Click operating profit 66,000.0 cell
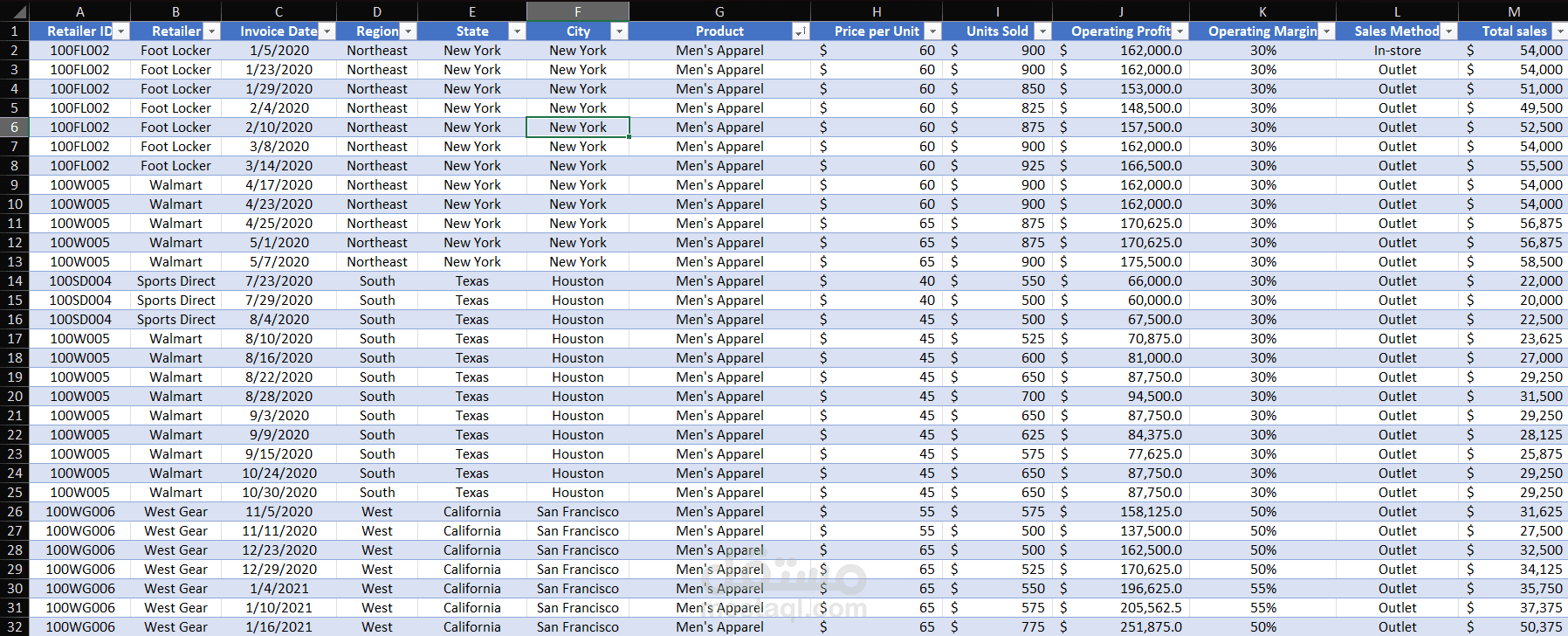 (x=1121, y=280)
